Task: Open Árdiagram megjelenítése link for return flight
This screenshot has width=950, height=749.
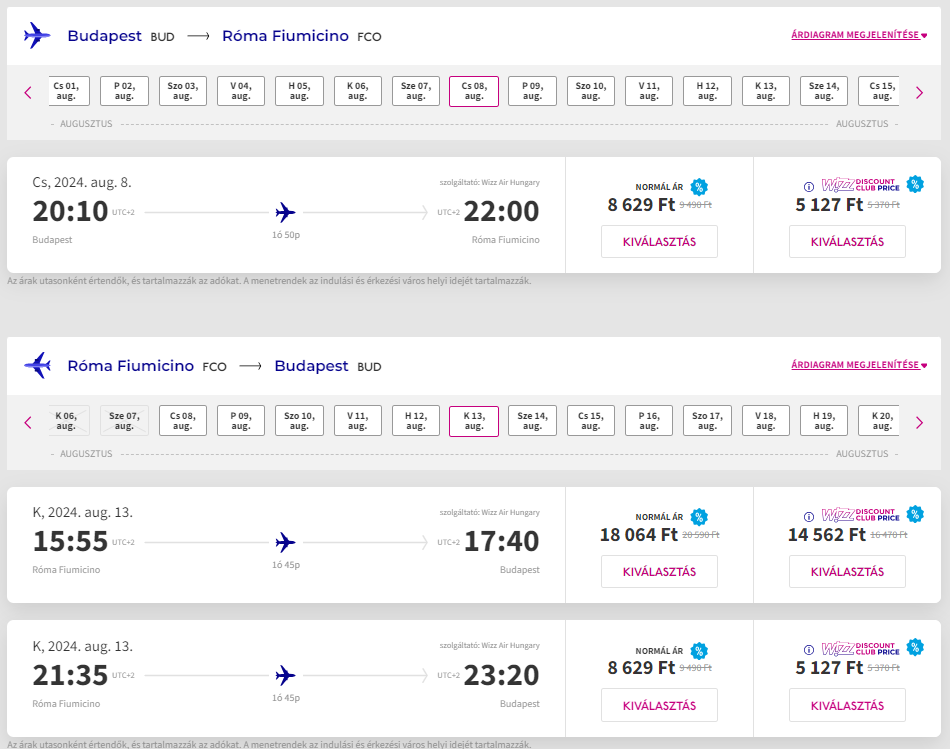Action: 858,365
